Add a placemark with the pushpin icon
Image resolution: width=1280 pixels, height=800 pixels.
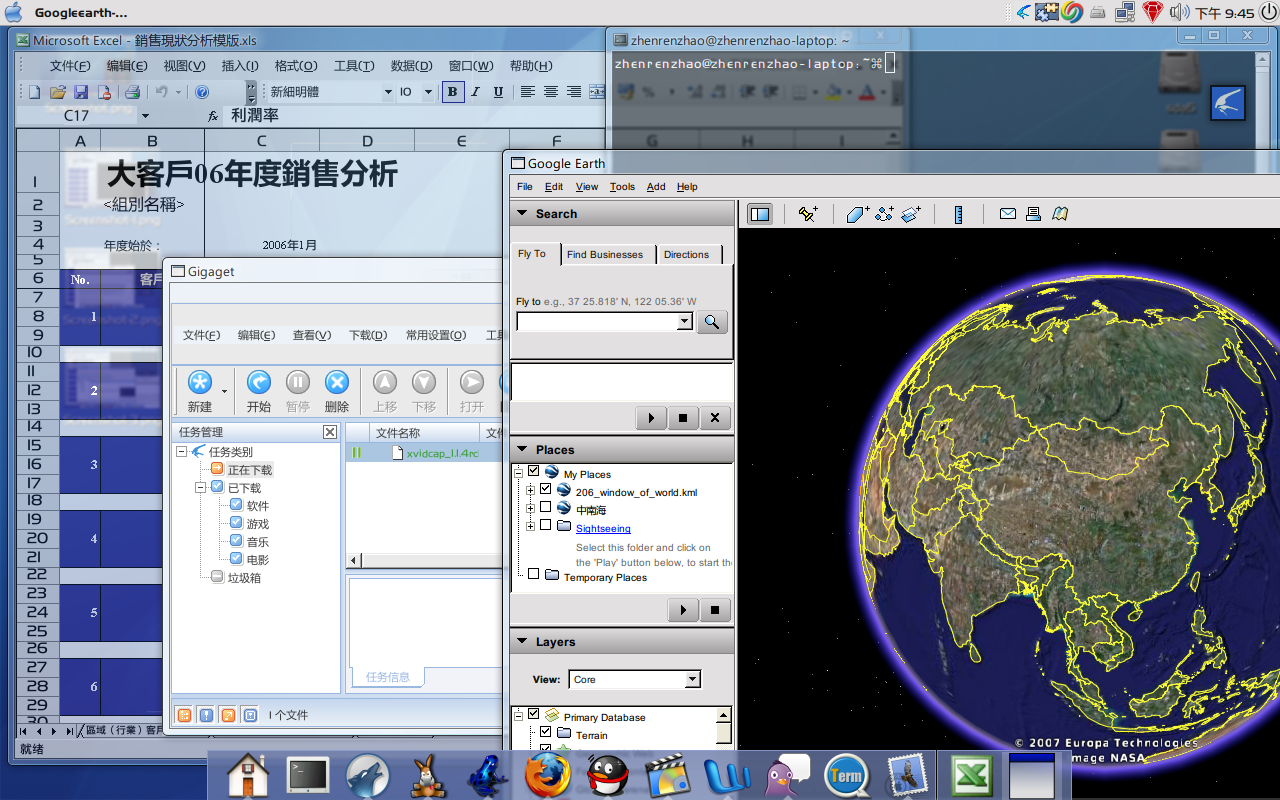pos(808,214)
